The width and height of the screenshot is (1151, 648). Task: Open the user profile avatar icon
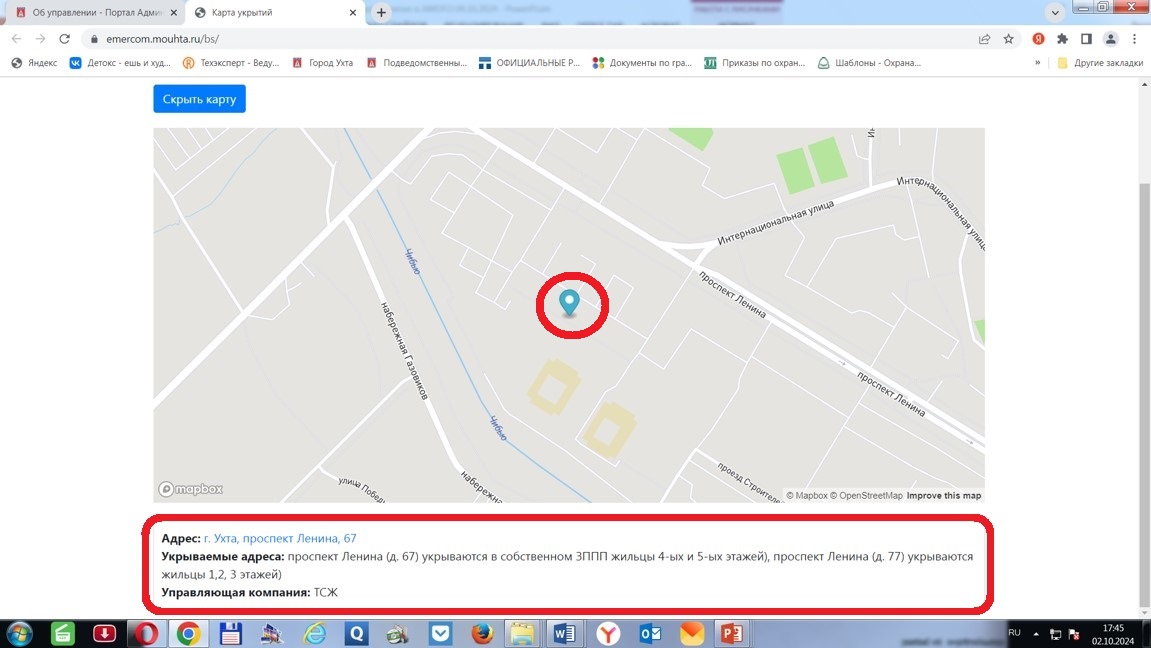[1111, 39]
